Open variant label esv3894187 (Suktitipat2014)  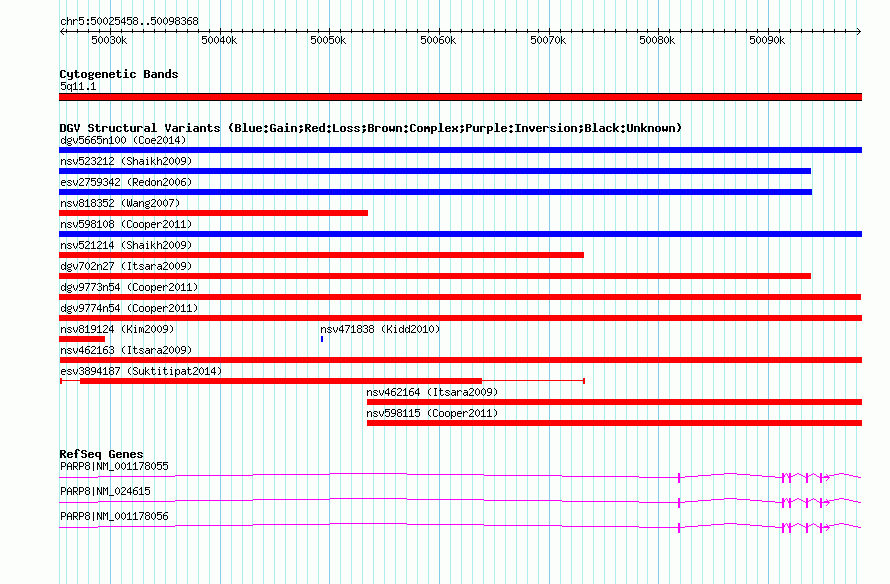141,371
